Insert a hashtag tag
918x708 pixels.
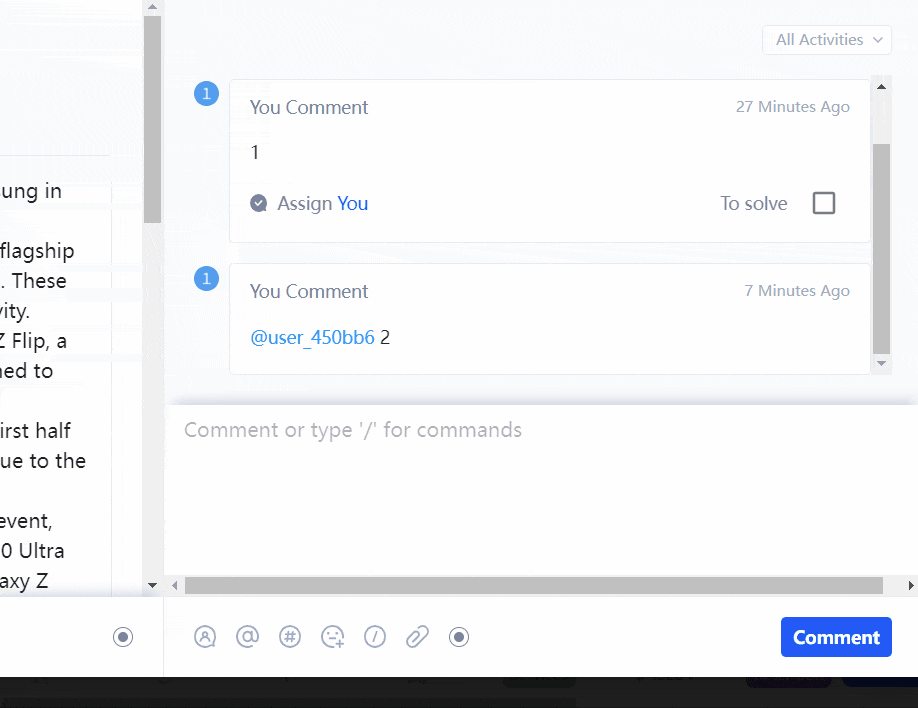pyautogui.click(x=290, y=637)
